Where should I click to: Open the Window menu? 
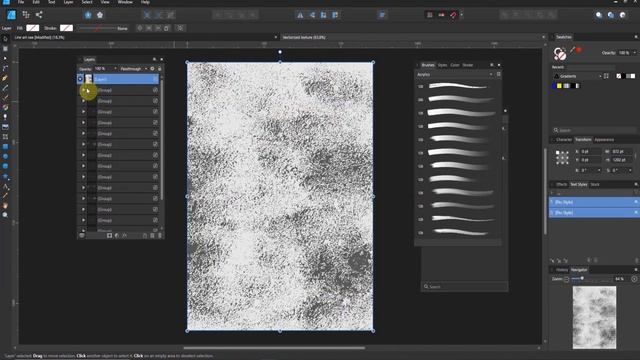point(125,2)
